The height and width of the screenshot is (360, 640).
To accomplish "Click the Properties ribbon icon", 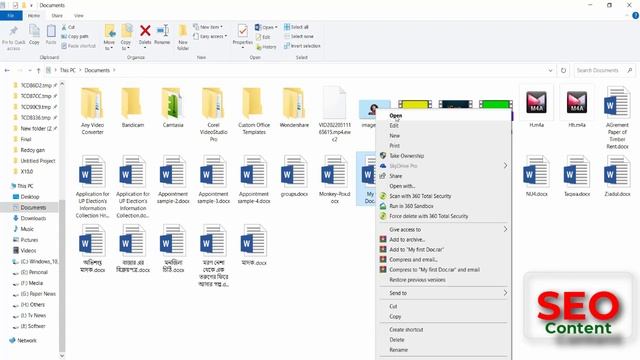I will point(242,31).
